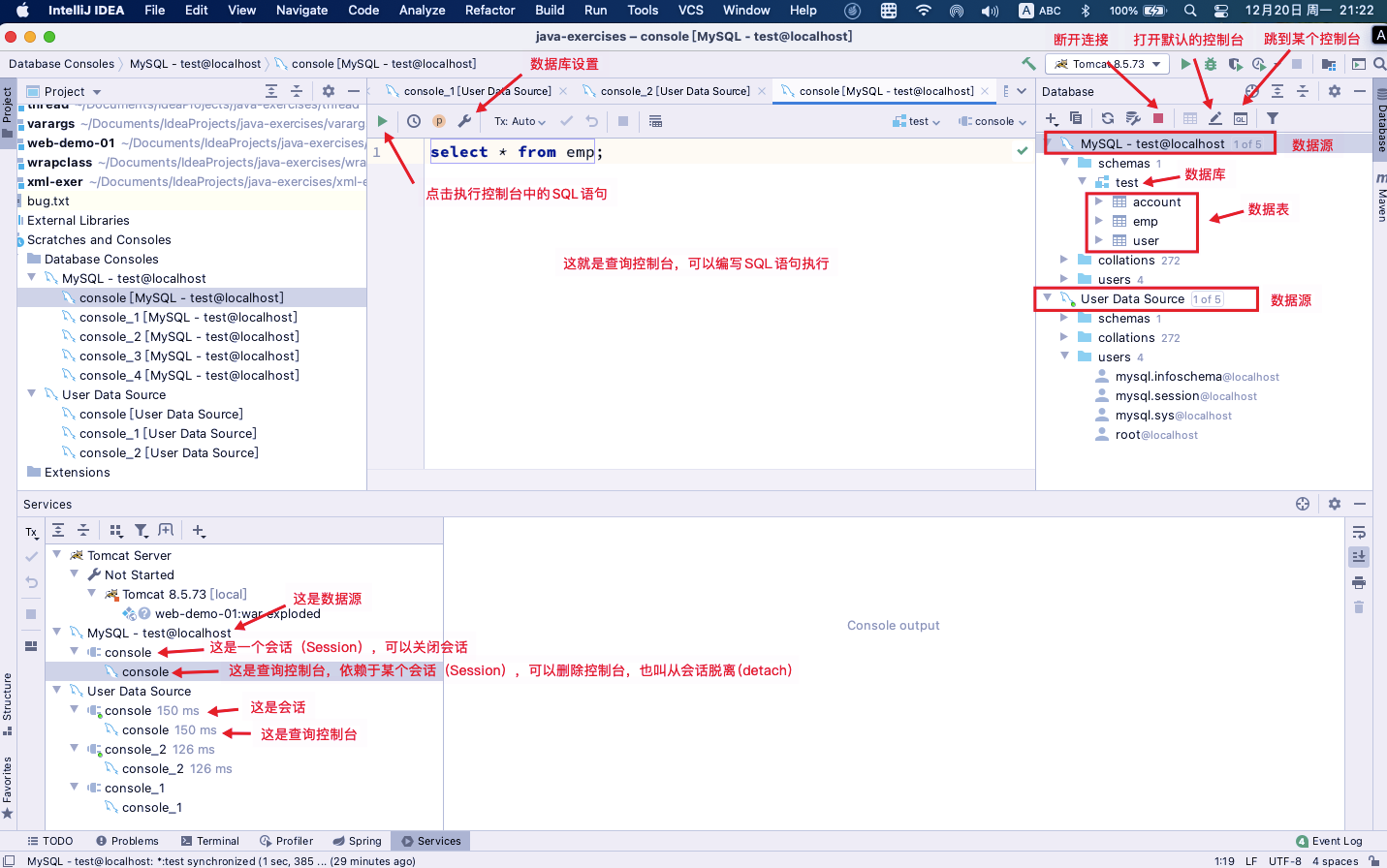Toggle in-editor results table icon
Viewport: 1387px width, 868px height.
(x=656, y=121)
